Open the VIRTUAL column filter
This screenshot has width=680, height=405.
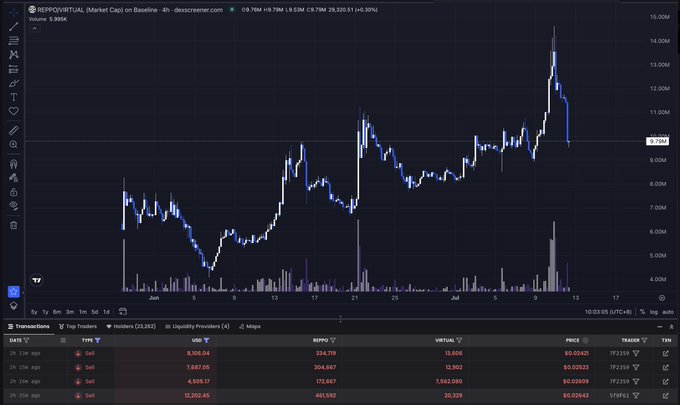459,340
